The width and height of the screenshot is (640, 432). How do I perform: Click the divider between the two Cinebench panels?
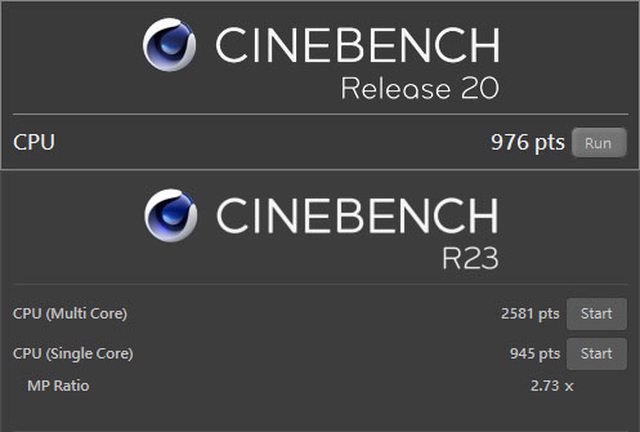(320, 171)
